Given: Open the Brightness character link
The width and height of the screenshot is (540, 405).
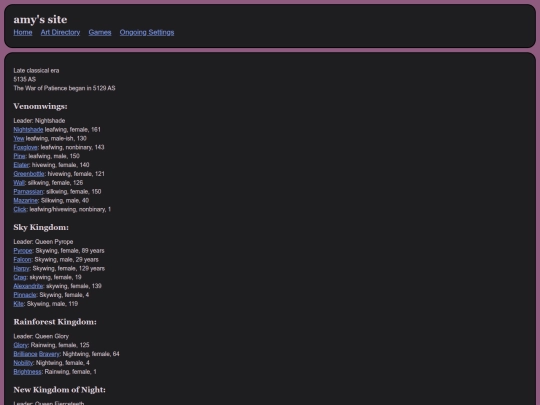Looking at the screenshot, I should (27, 372).
